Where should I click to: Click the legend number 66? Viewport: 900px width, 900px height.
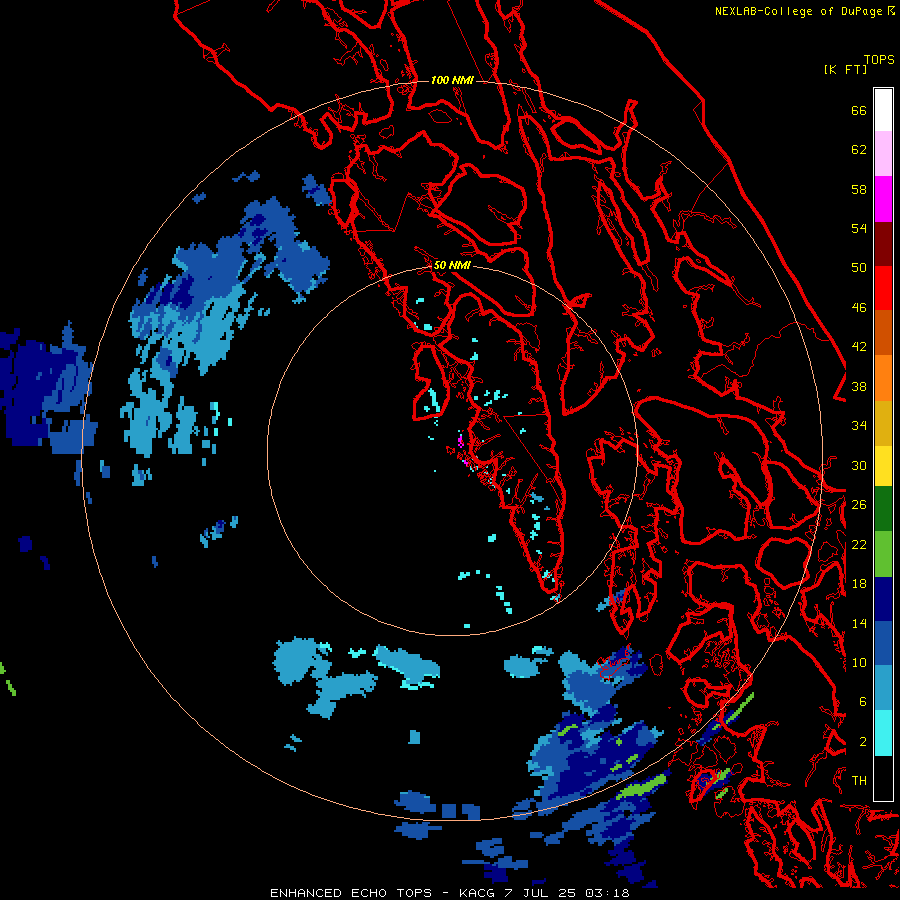[x=859, y=111]
